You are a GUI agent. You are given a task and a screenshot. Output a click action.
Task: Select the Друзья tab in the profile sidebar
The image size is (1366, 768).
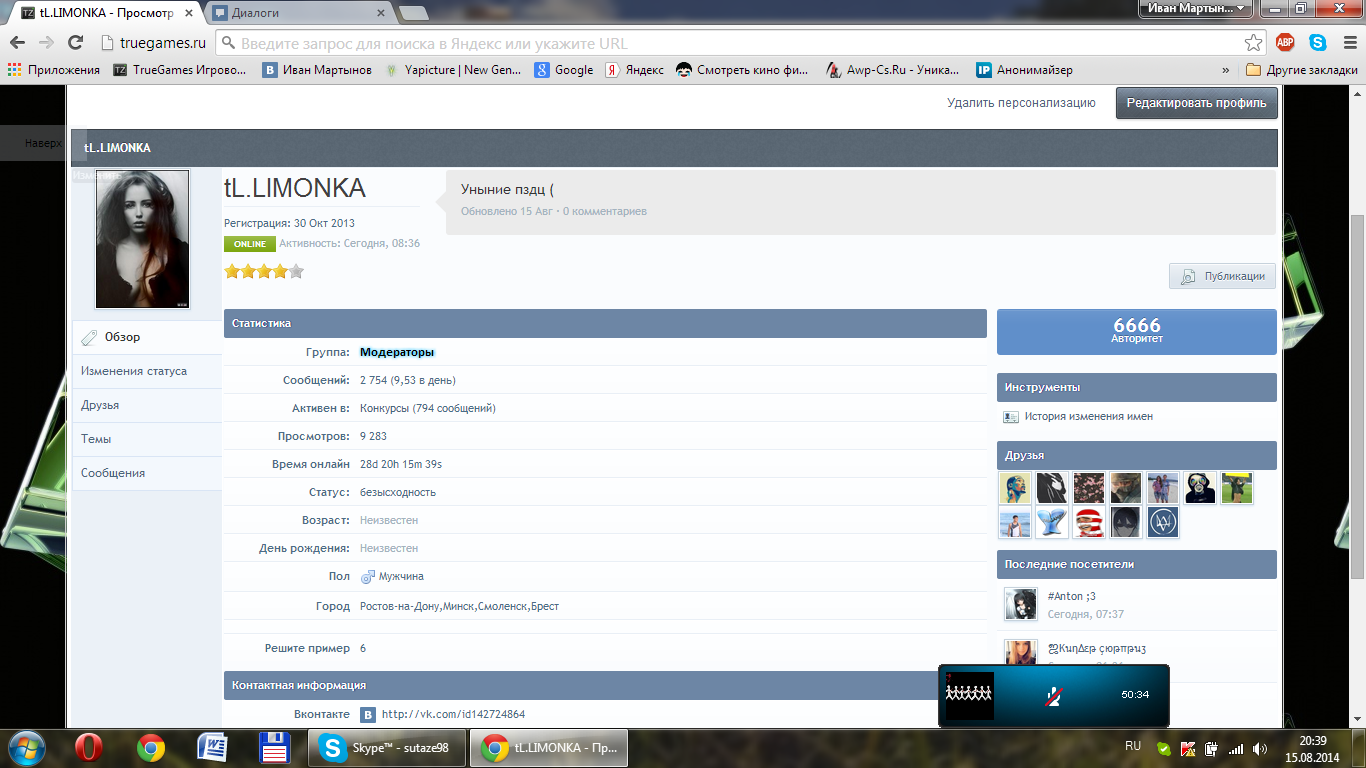click(100, 405)
